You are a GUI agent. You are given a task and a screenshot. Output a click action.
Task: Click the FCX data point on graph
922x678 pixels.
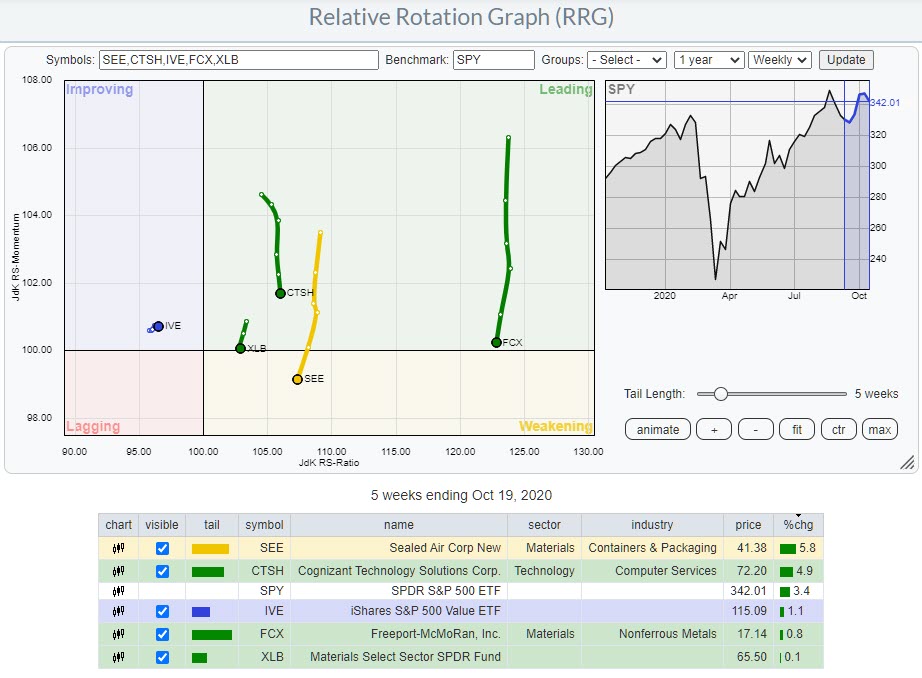coord(496,342)
